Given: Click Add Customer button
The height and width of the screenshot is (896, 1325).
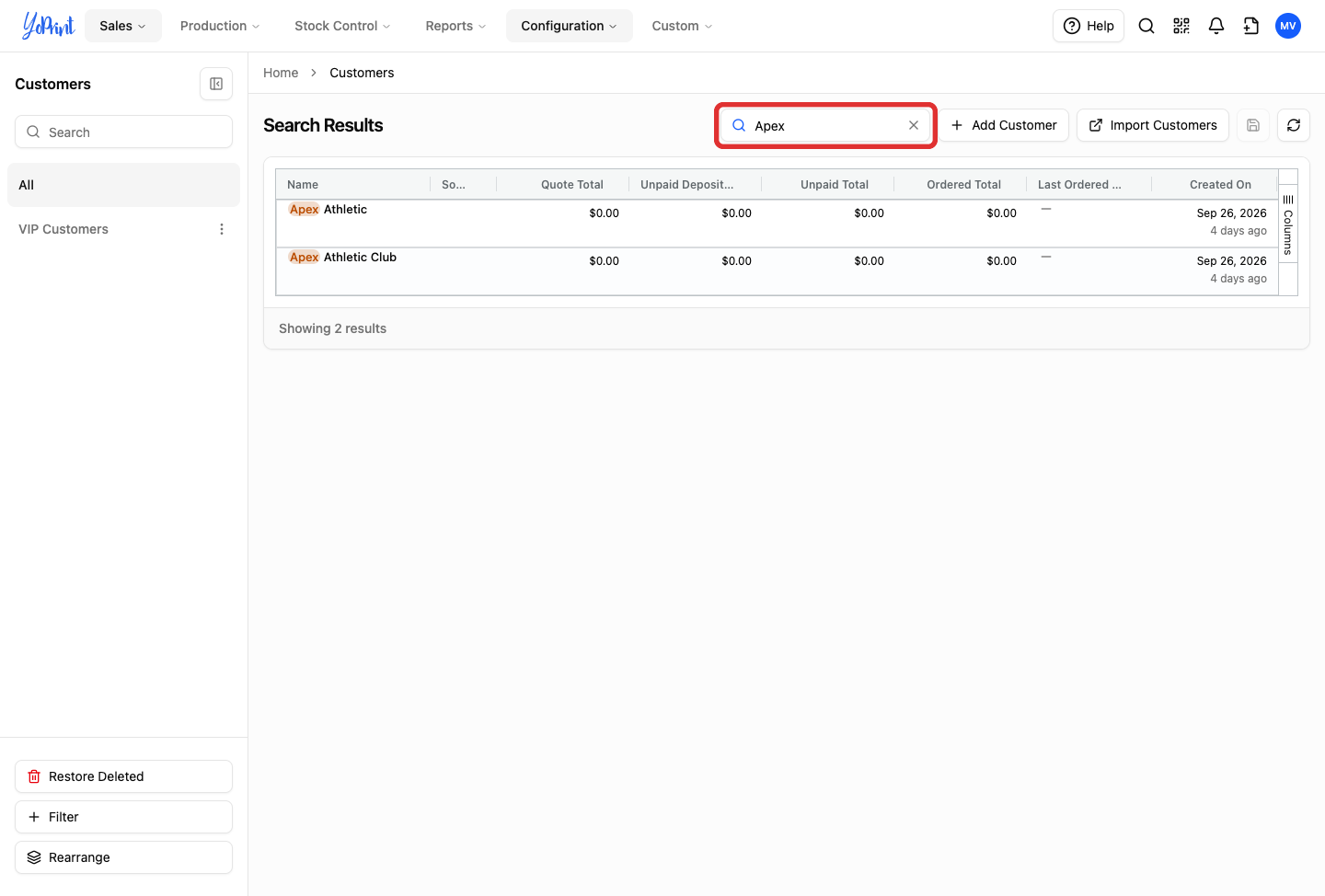Looking at the screenshot, I should coord(1004,125).
